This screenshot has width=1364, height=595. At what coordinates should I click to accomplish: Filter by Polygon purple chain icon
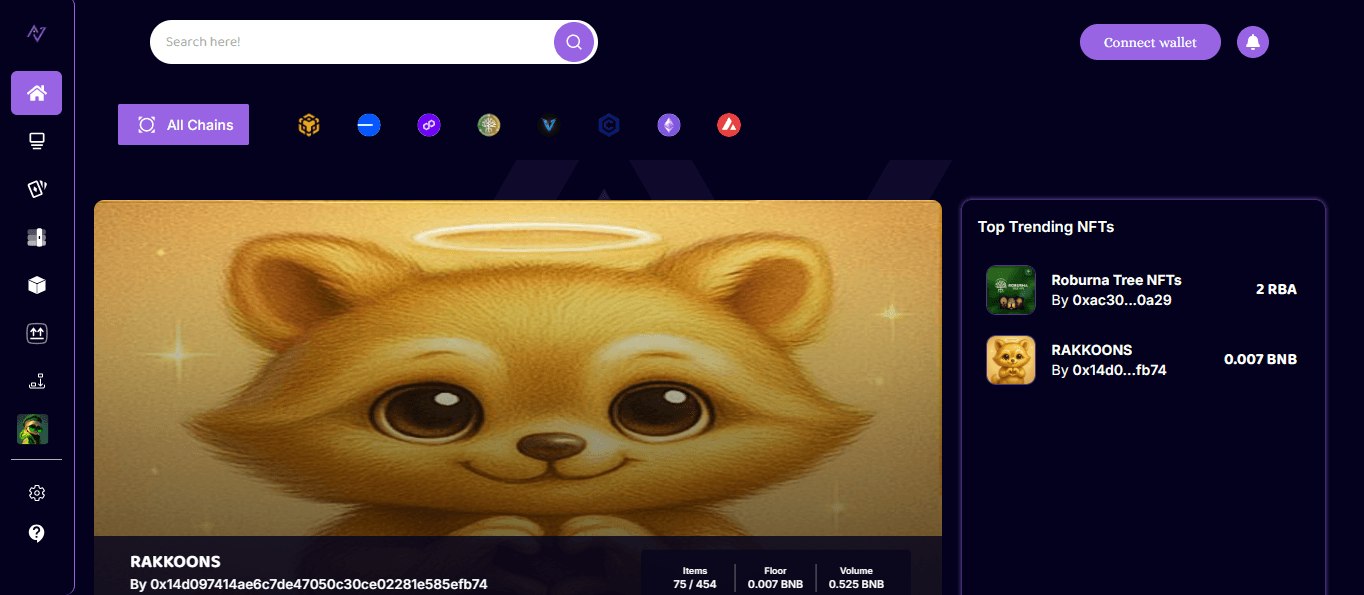pyautogui.click(x=429, y=125)
